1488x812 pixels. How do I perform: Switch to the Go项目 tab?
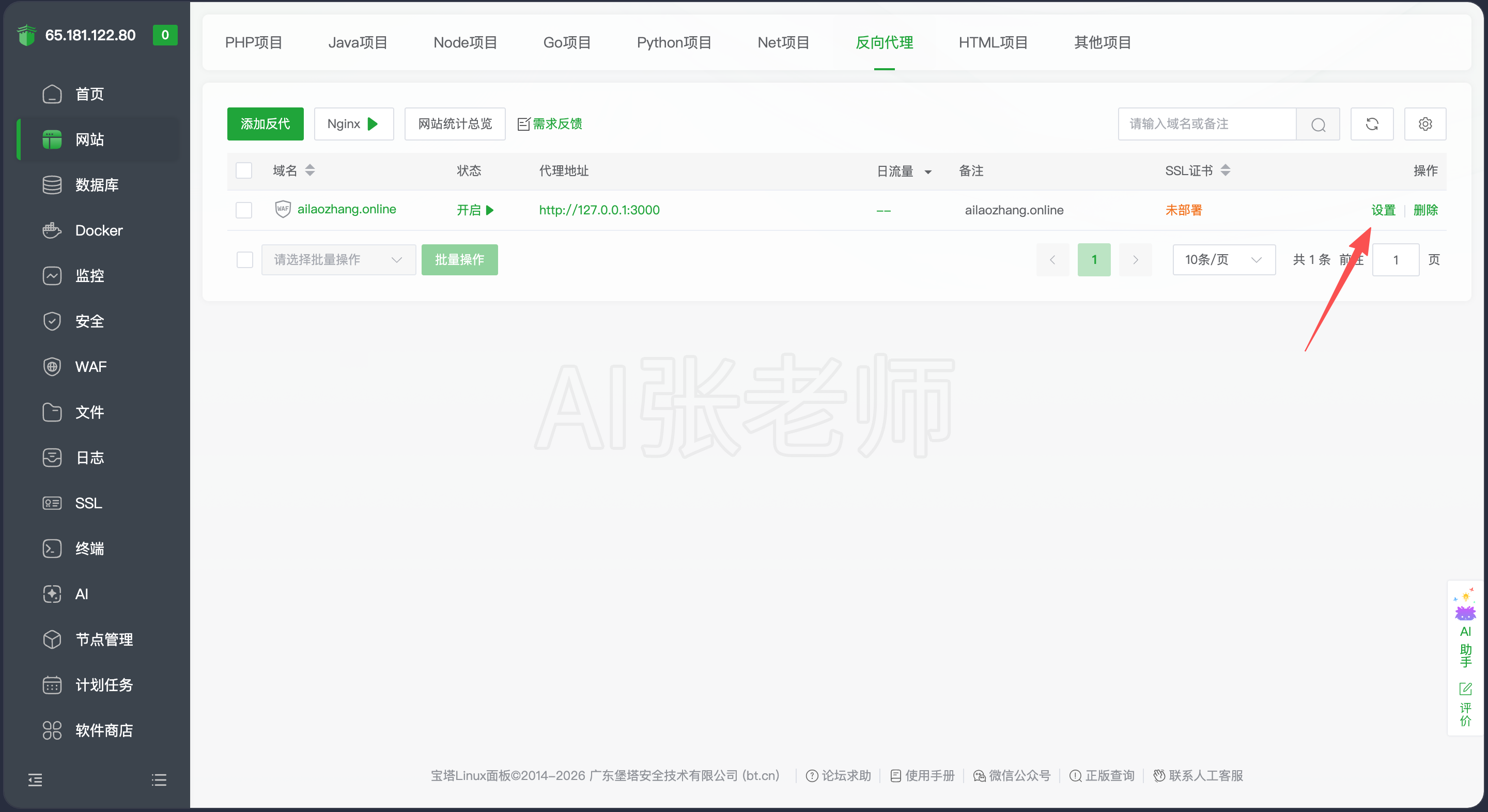[x=567, y=43]
